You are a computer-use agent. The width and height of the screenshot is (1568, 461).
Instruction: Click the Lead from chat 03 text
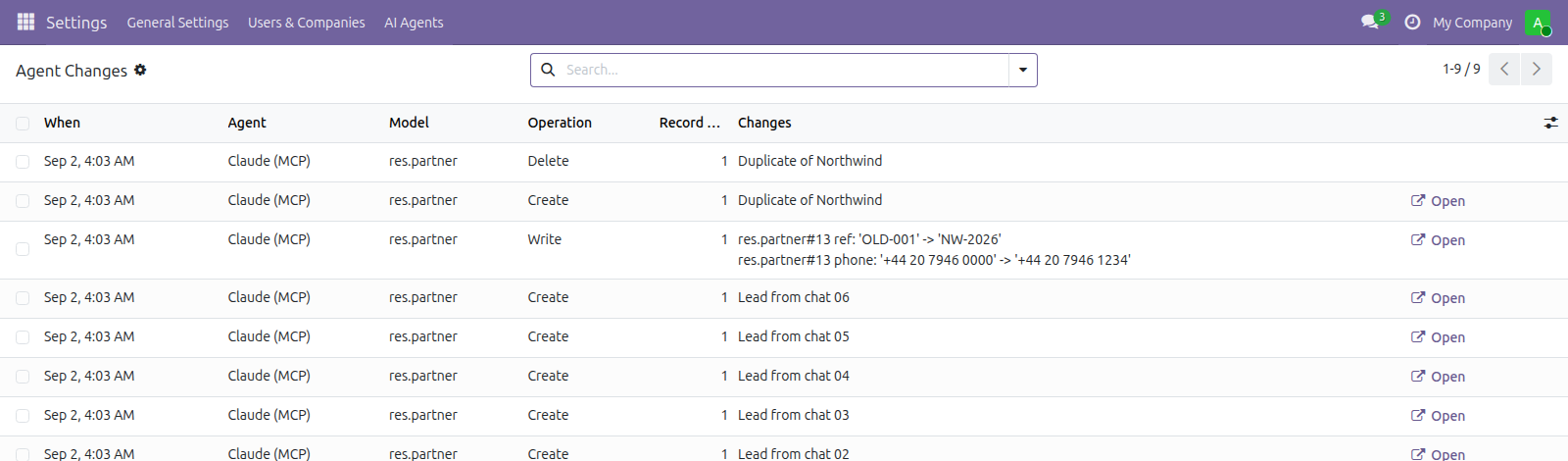point(794,415)
